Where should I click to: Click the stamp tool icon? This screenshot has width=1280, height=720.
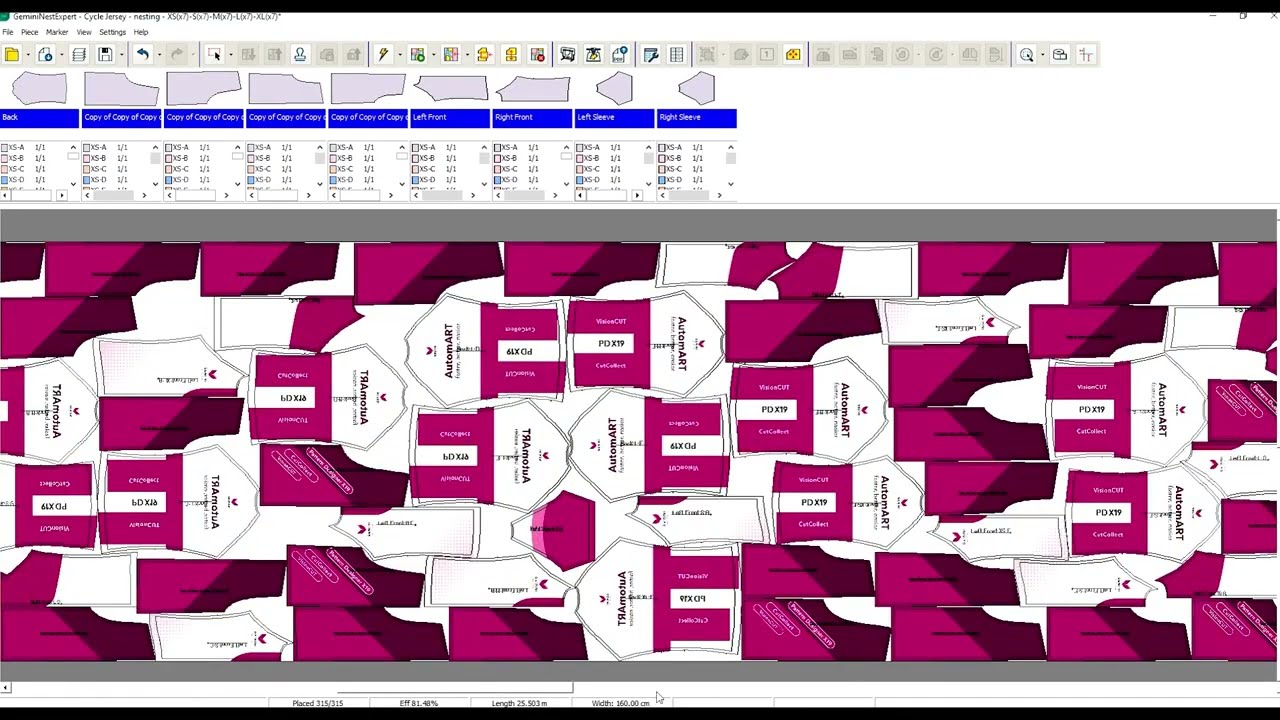click(300, 55)
